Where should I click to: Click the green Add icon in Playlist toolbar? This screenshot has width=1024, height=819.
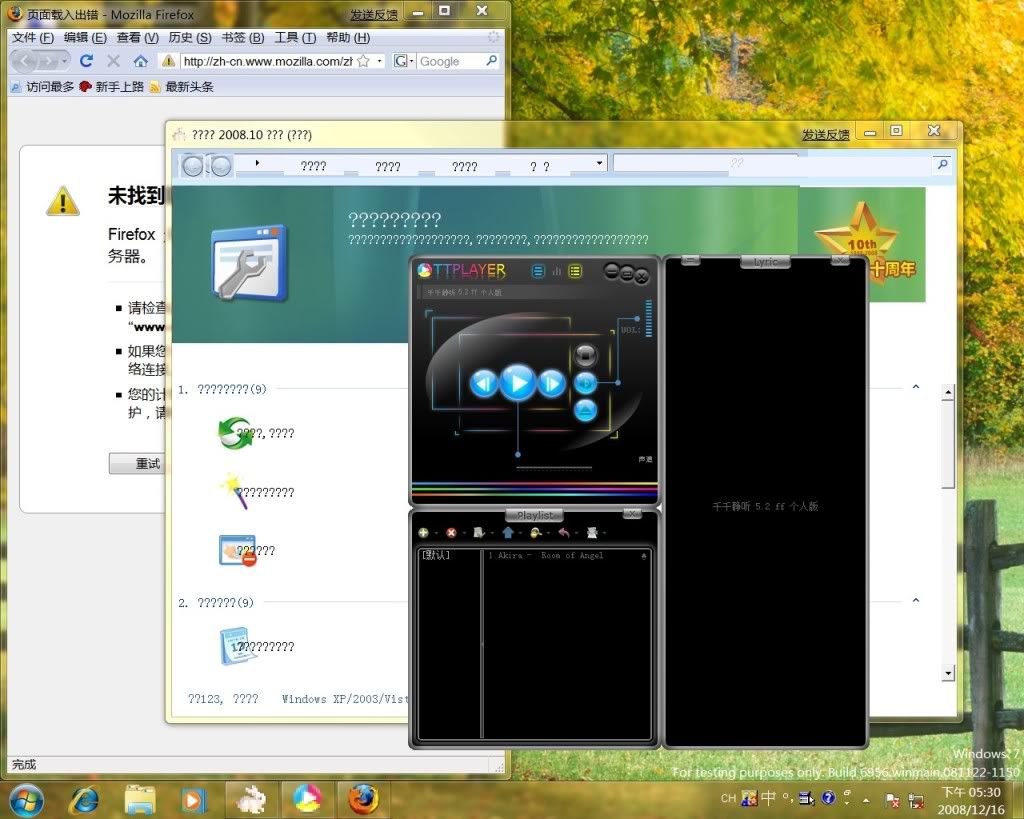pos(423,533)
